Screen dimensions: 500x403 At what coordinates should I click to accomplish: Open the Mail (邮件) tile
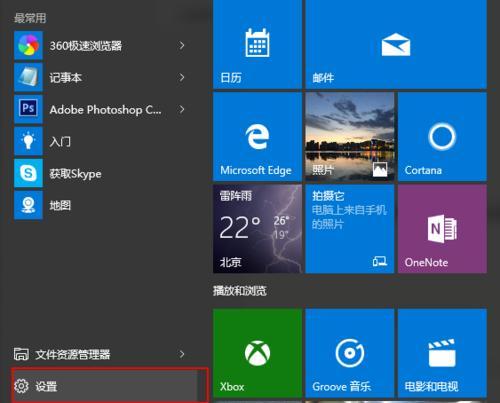point(396,44)
